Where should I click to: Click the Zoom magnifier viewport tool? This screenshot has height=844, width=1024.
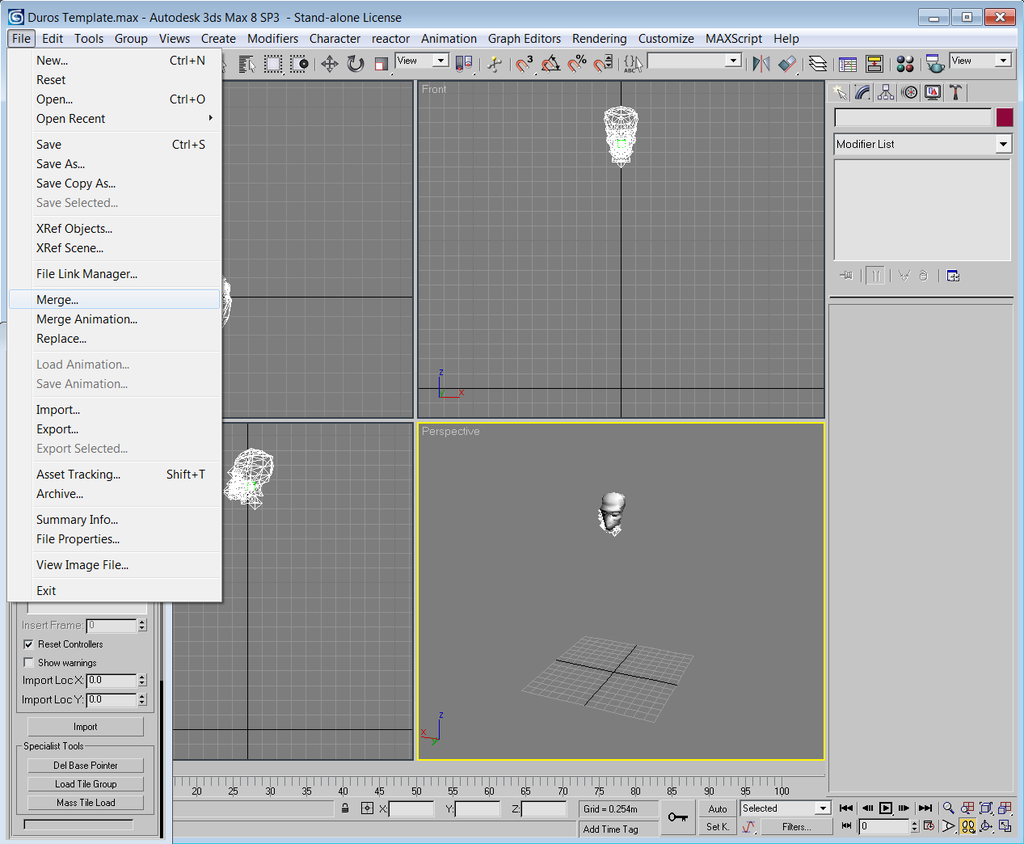[x=948, y=808]
